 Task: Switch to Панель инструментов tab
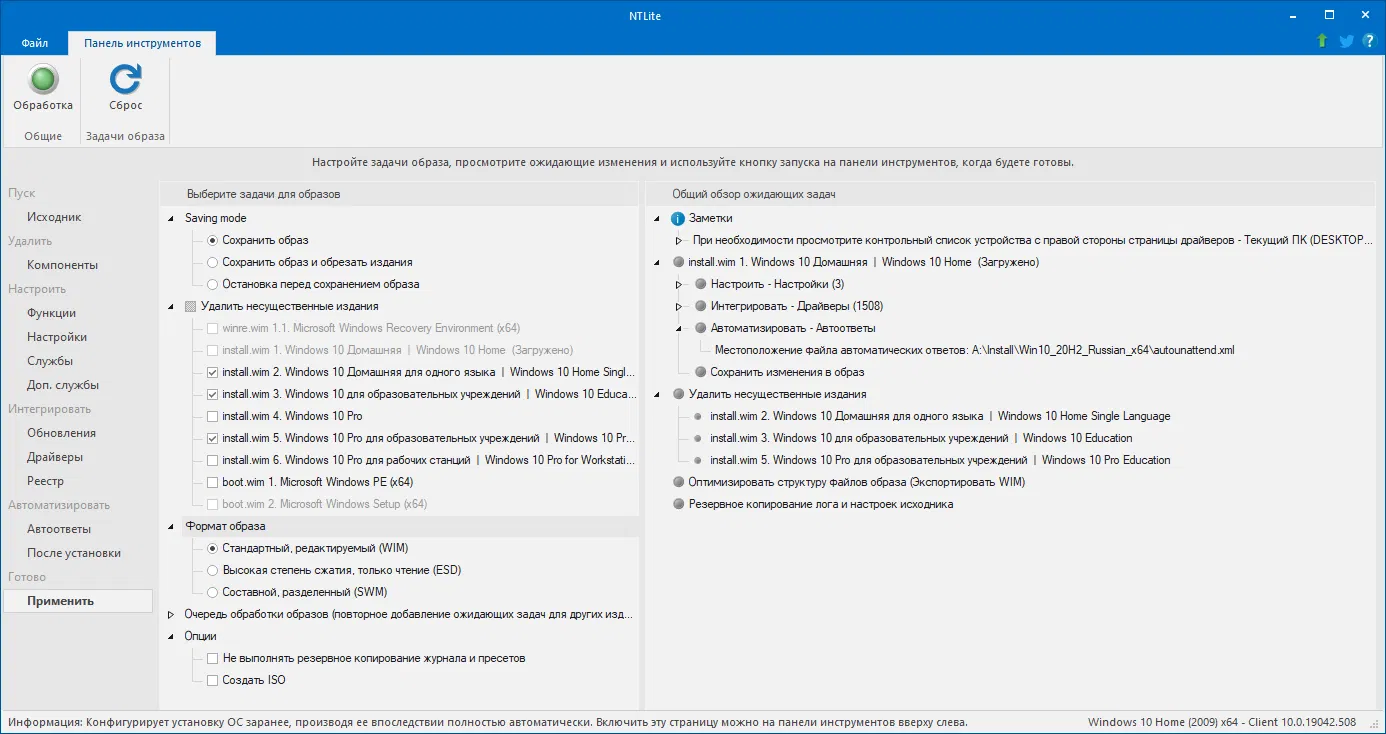coord(142,43)
